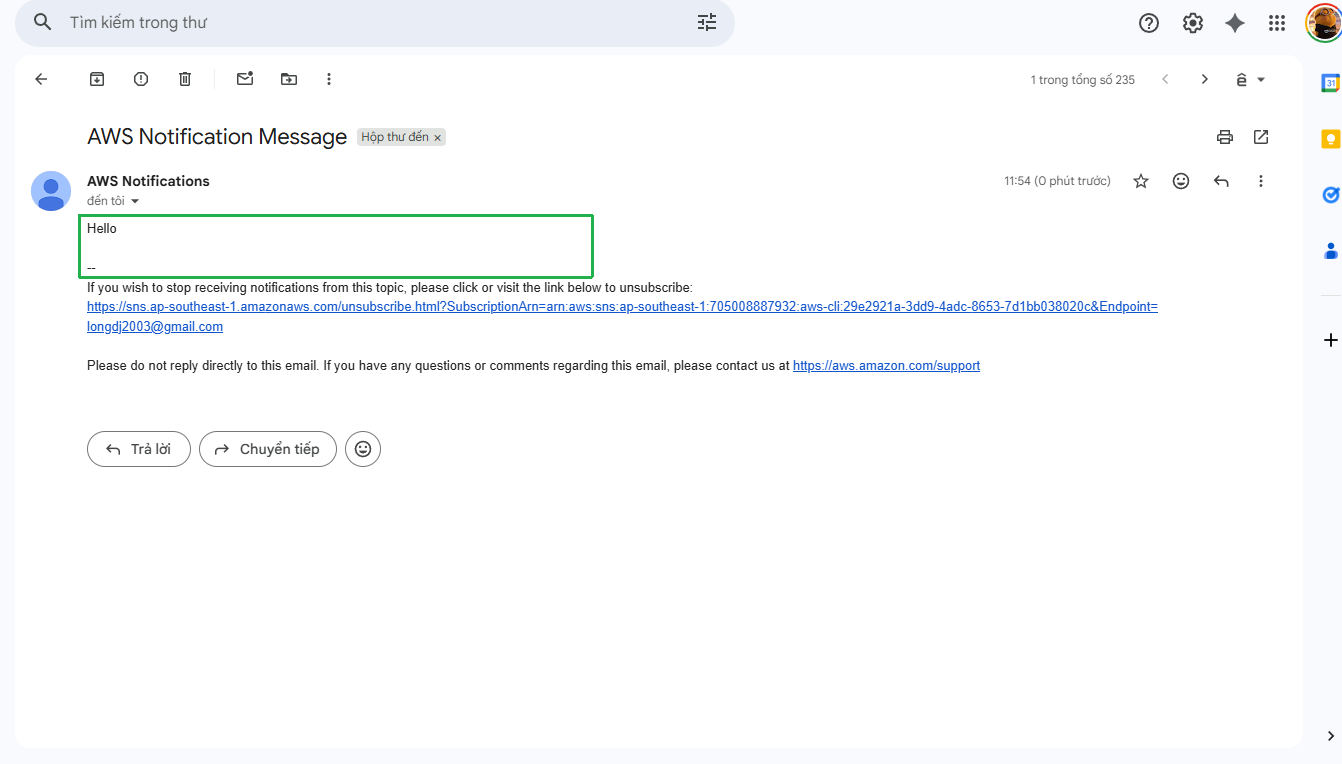
Task: Open Gemini sparkle assistant
Action: 1235,23
